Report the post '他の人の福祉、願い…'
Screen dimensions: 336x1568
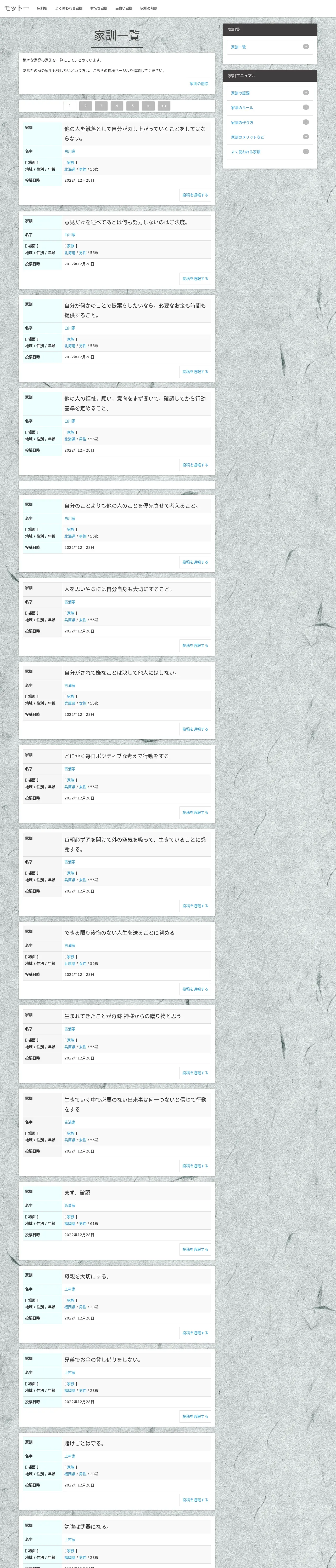[x=195, y=465]
